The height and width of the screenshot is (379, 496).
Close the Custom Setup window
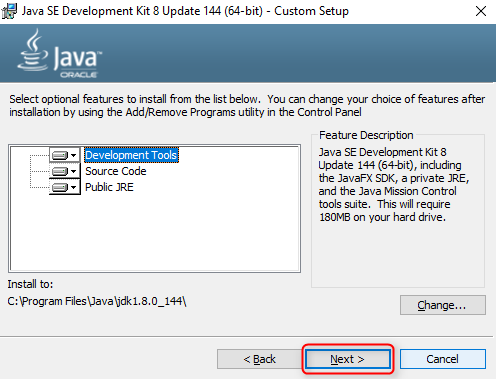click(481, 11)
